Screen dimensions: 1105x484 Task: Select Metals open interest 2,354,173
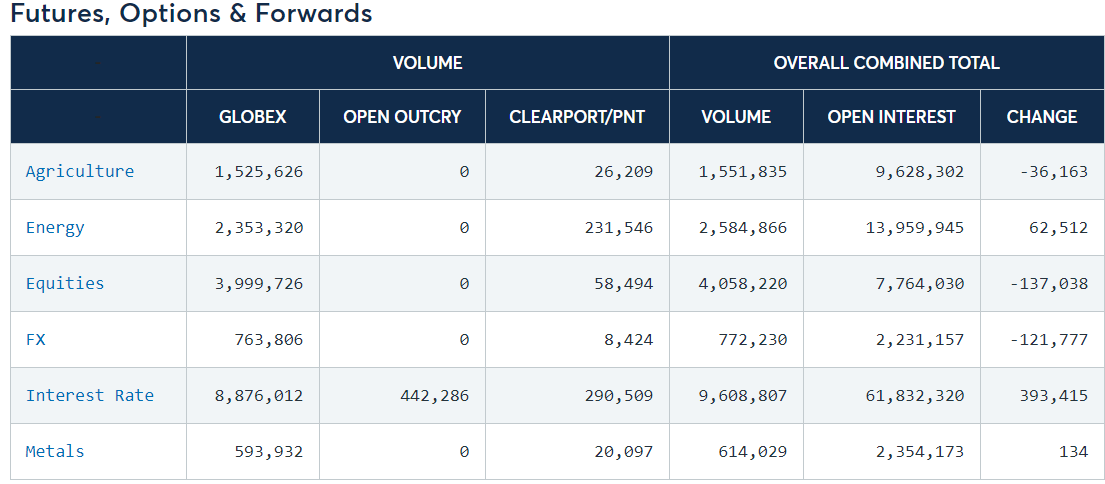[920, 451]
